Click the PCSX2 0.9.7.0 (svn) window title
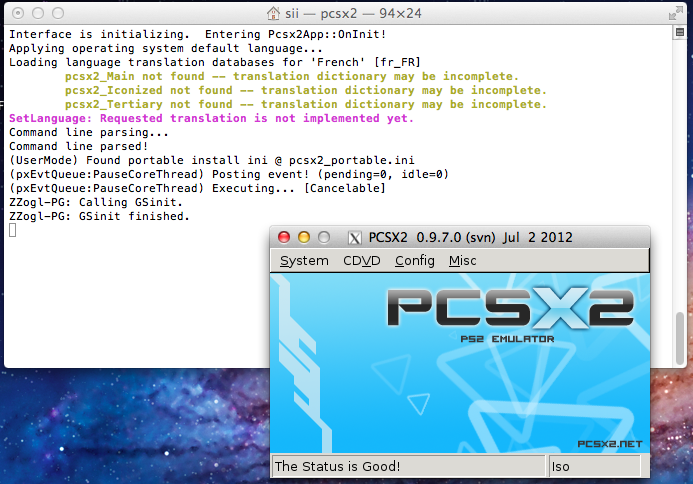Viewport: 693px width, 484px height. pyautogui.click(x=470, y=237)
